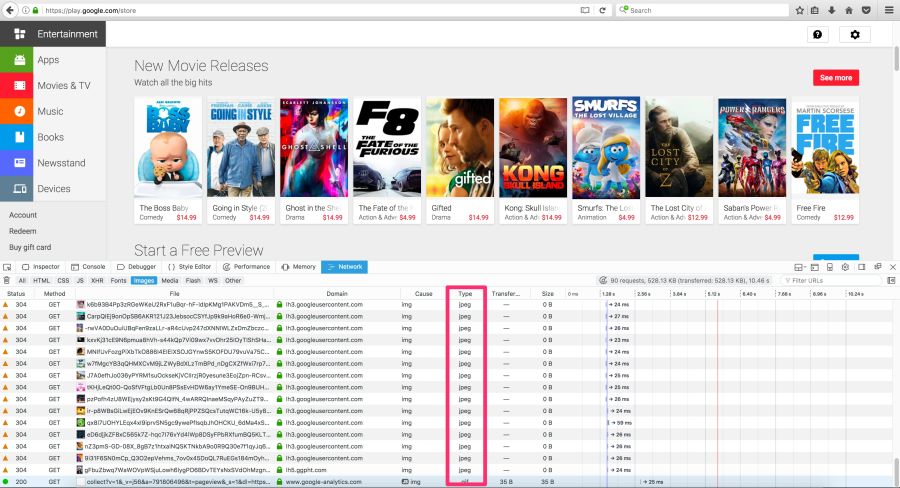Viewport: 900px width, 488px height.
Task: Switch to the Debugger tab
Action: click(x=137, y=267)
